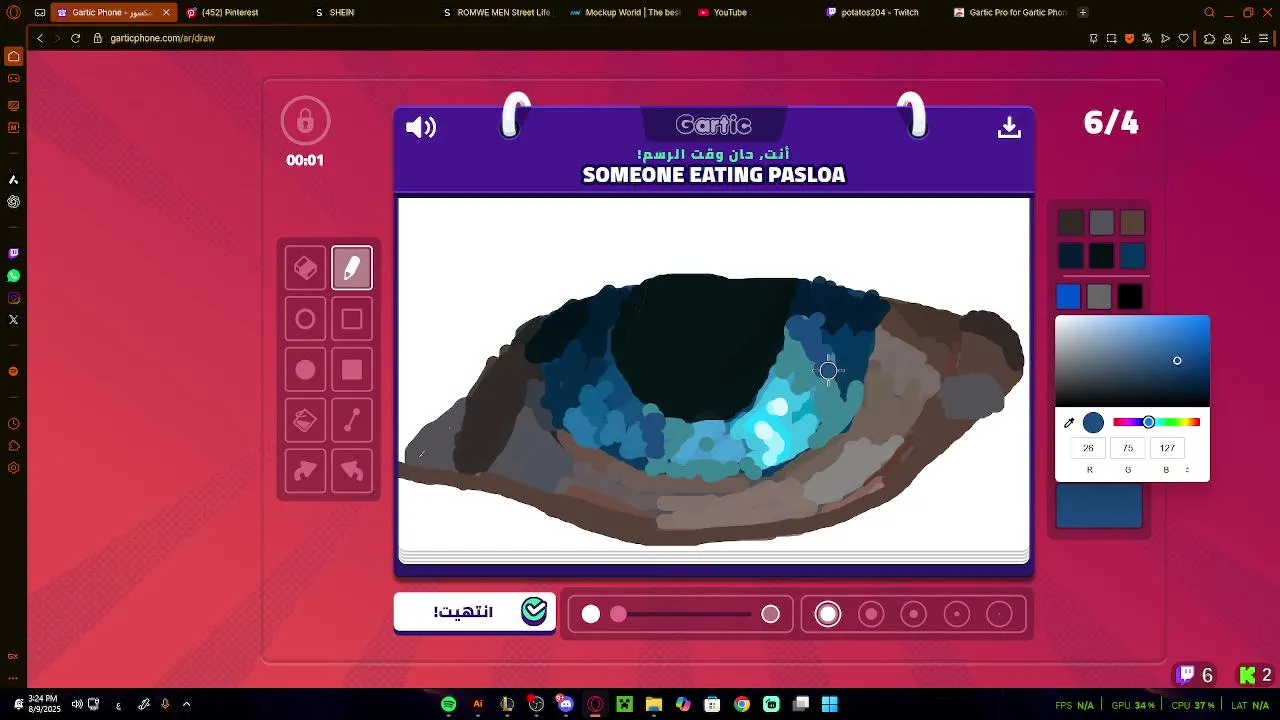Open the Opera menu logo

[x=13, y=13]
